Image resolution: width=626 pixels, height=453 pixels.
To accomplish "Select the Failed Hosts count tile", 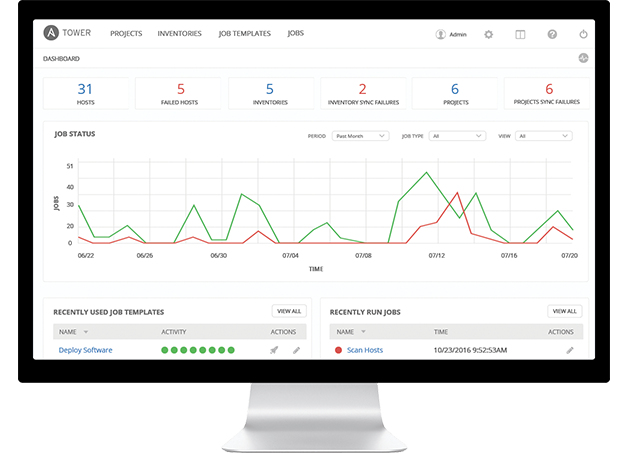I will 180,93.
